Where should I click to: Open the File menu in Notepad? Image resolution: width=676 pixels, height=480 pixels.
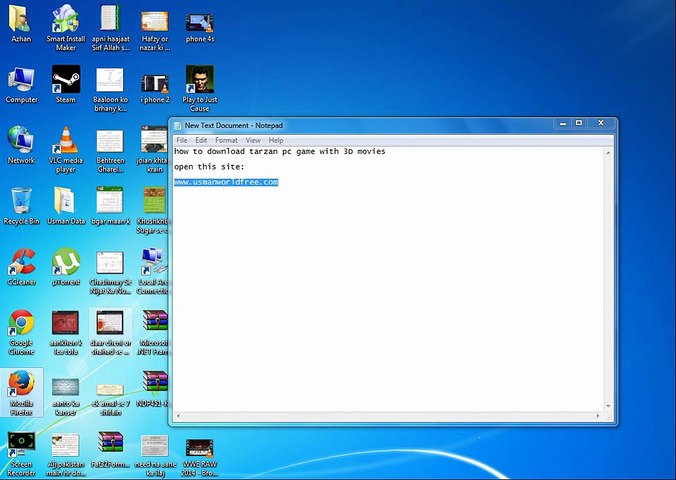click(x=182, y=140)
